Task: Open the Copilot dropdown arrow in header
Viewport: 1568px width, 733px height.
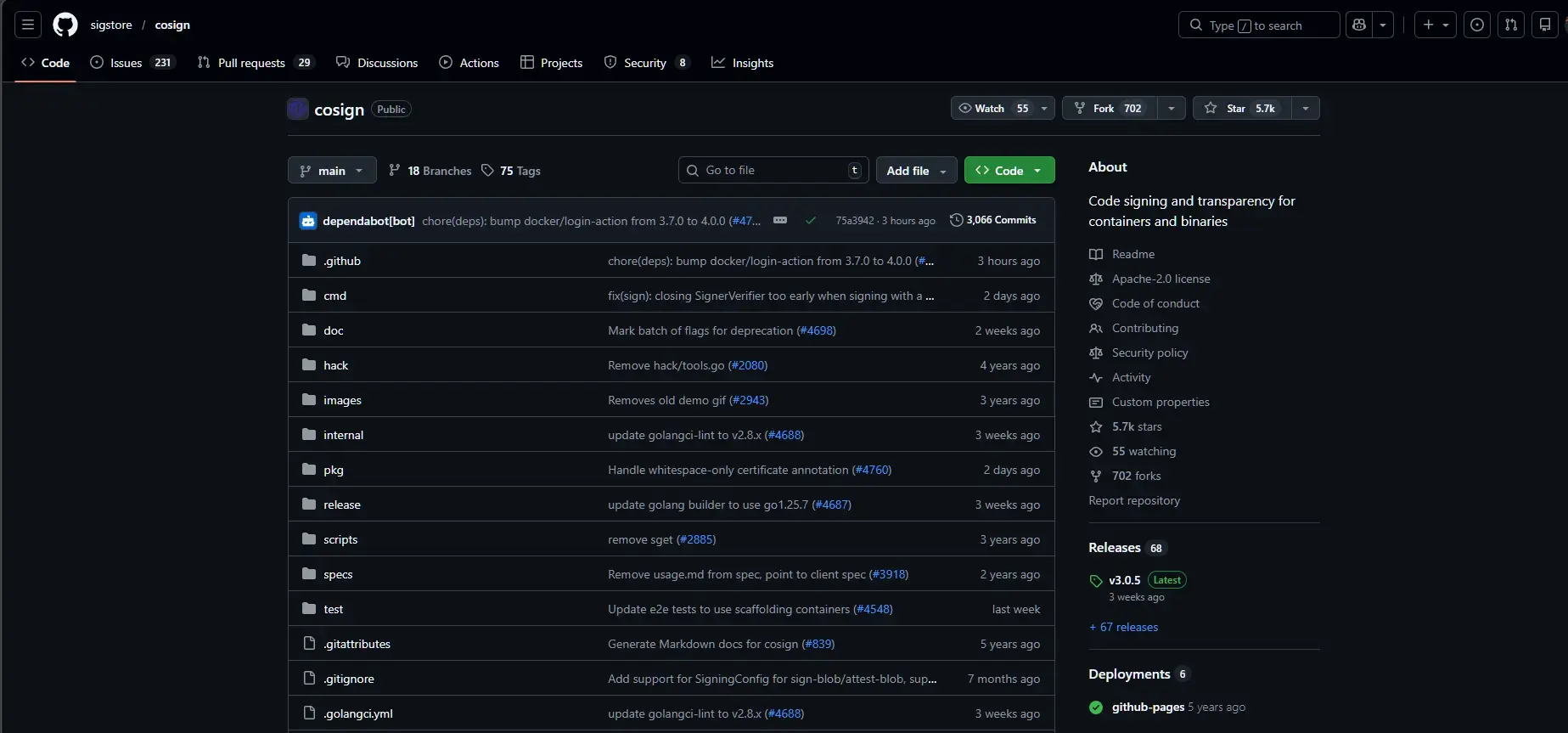Action: (x=1383, y=25)
